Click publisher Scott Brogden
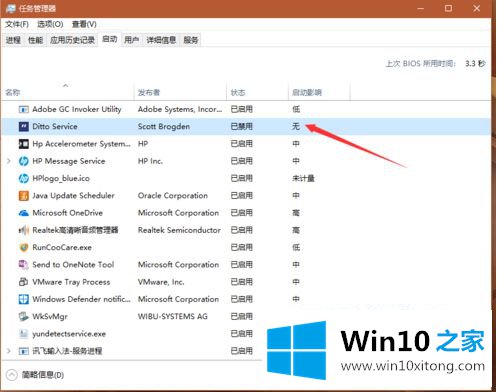The image size is (497, 392). [x=164, y=127]
